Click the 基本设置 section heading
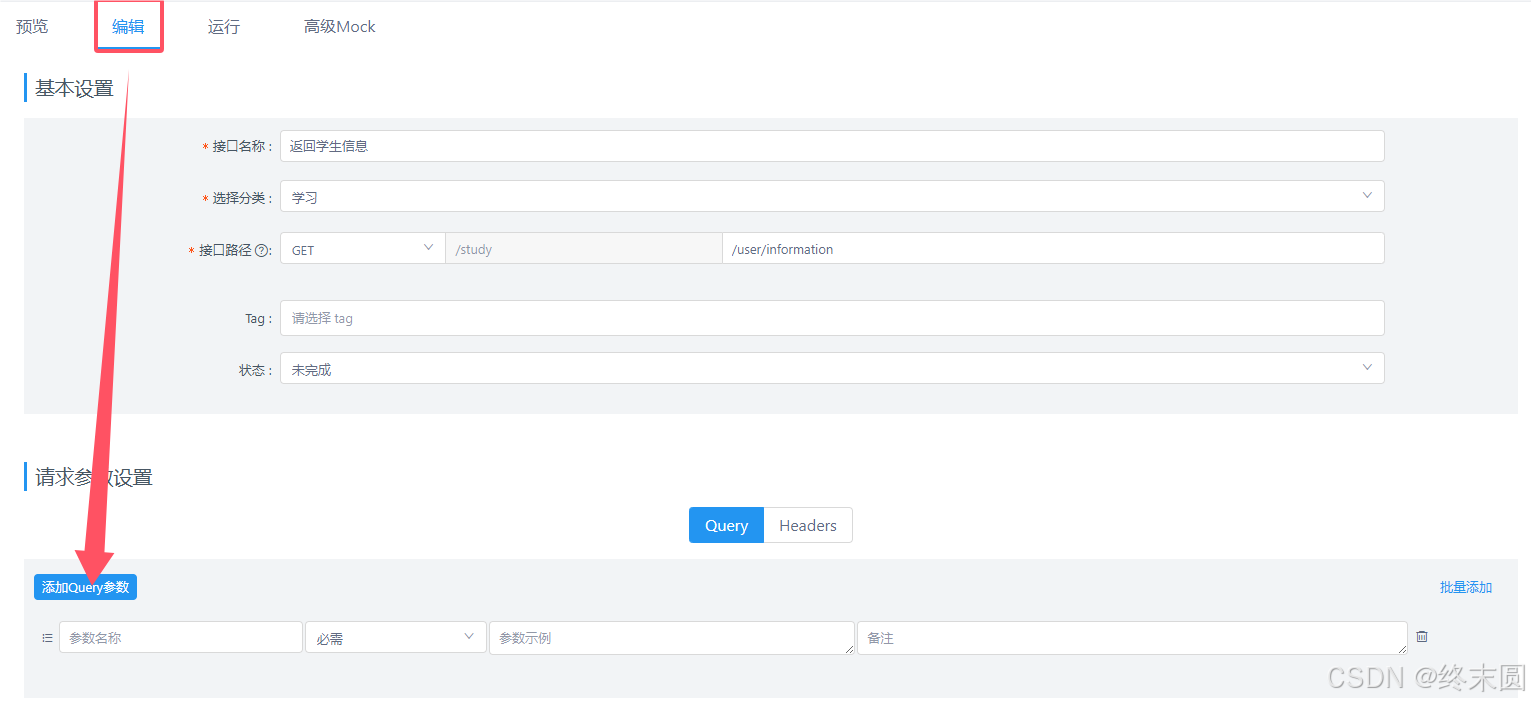Viewport: 1531px width, 704px height. point(75,88)
